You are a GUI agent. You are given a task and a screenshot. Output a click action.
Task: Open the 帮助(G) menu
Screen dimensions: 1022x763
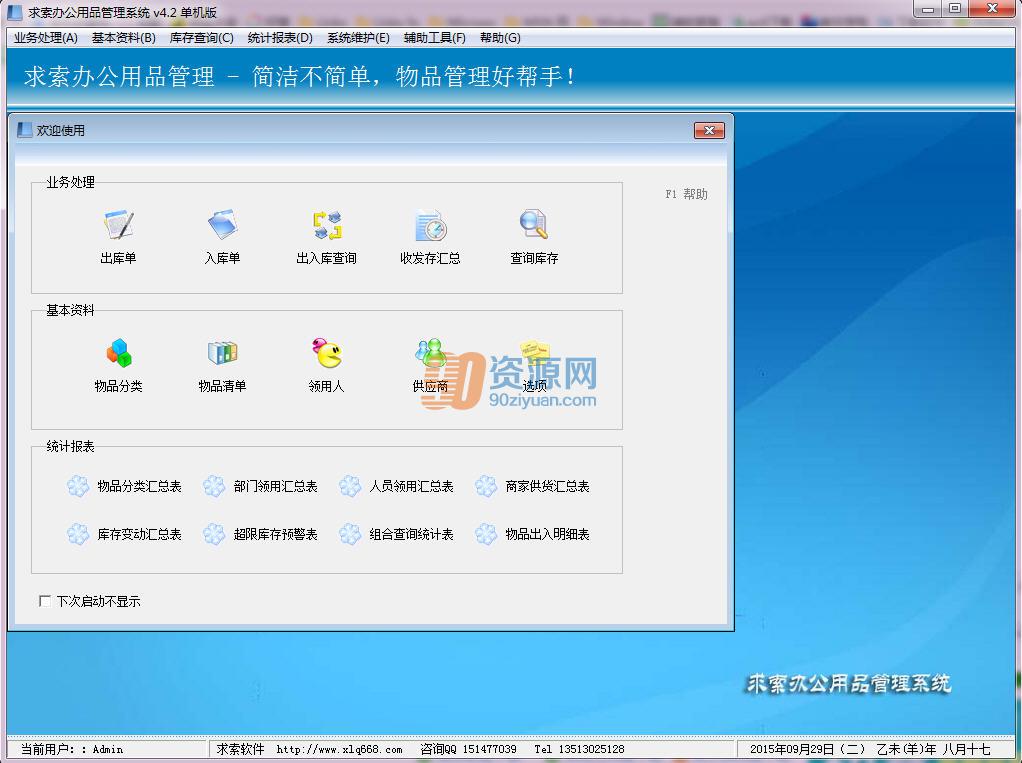point(500,38)
